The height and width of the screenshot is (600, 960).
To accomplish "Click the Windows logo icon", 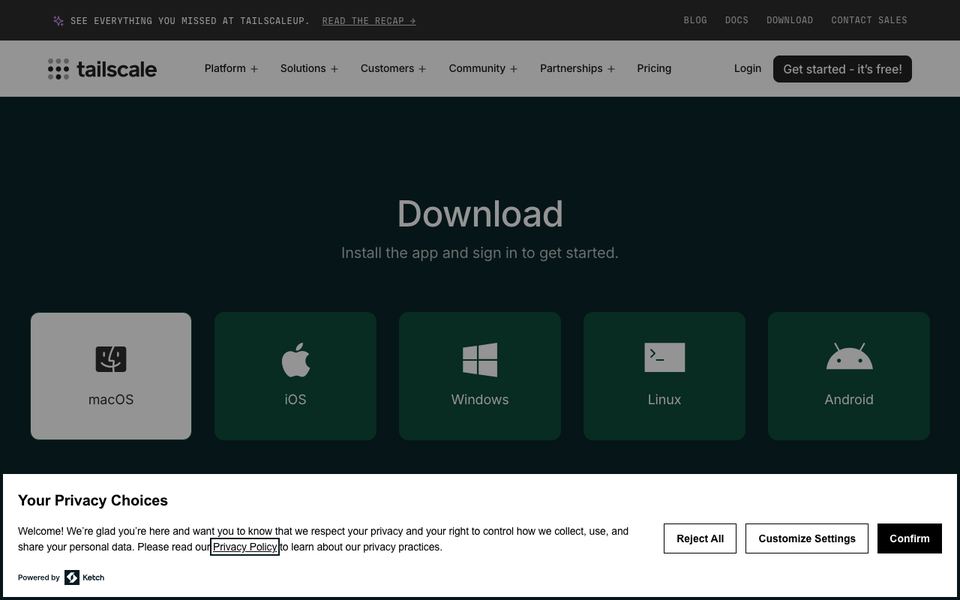I will (480, 359).
